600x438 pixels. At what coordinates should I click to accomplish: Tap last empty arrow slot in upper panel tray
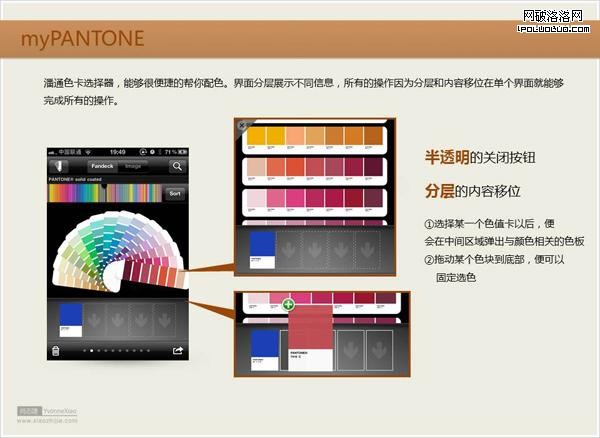(367, 250)
